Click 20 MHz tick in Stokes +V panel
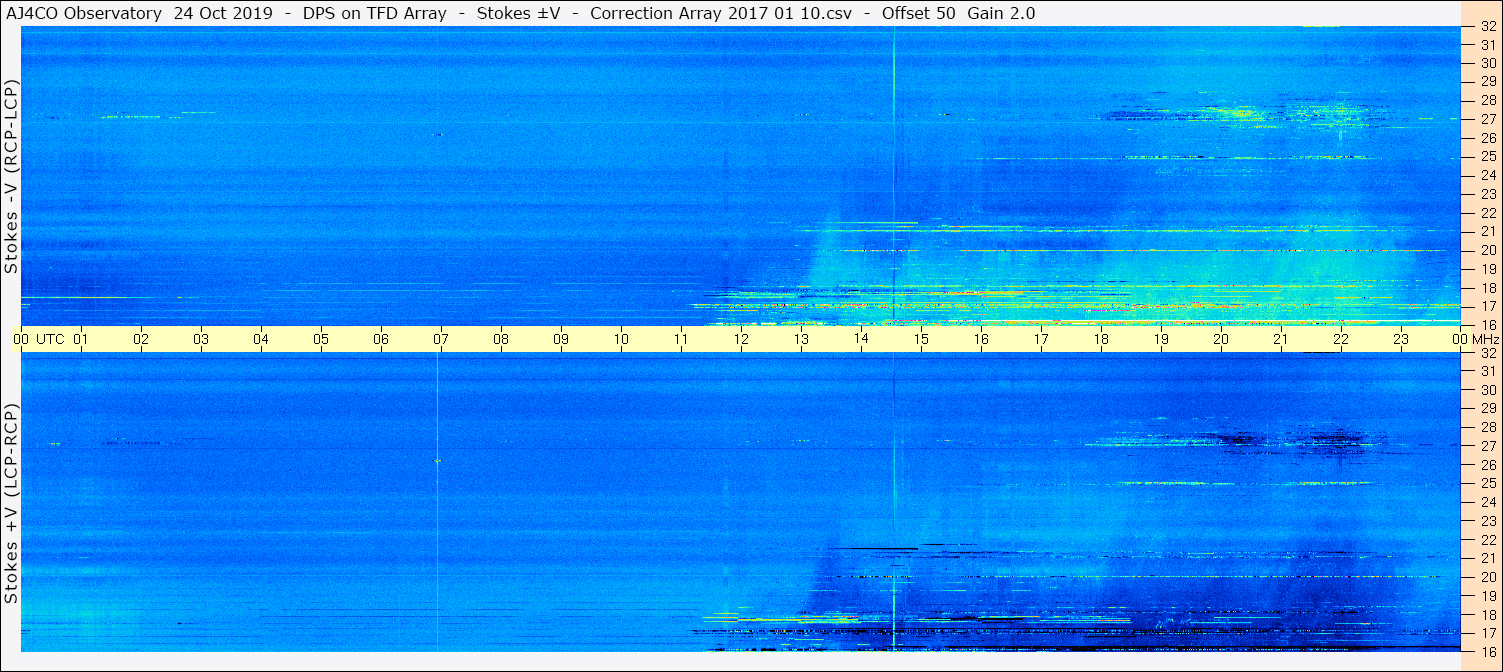This screenshot has height=672, width=1503. coord(1487,577)
